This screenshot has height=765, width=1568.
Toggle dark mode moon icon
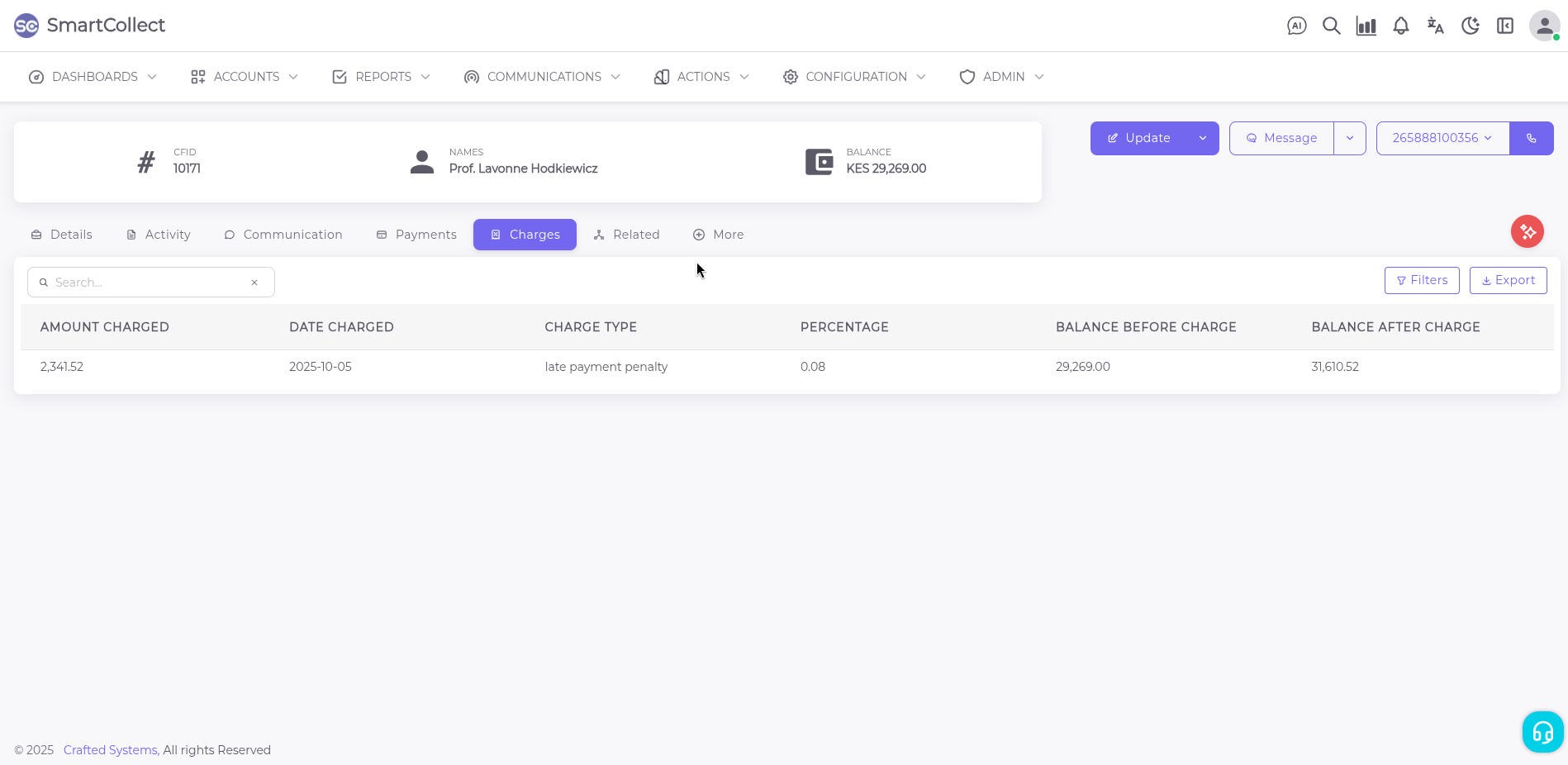pyautogui.click(x=1470, y=26)
